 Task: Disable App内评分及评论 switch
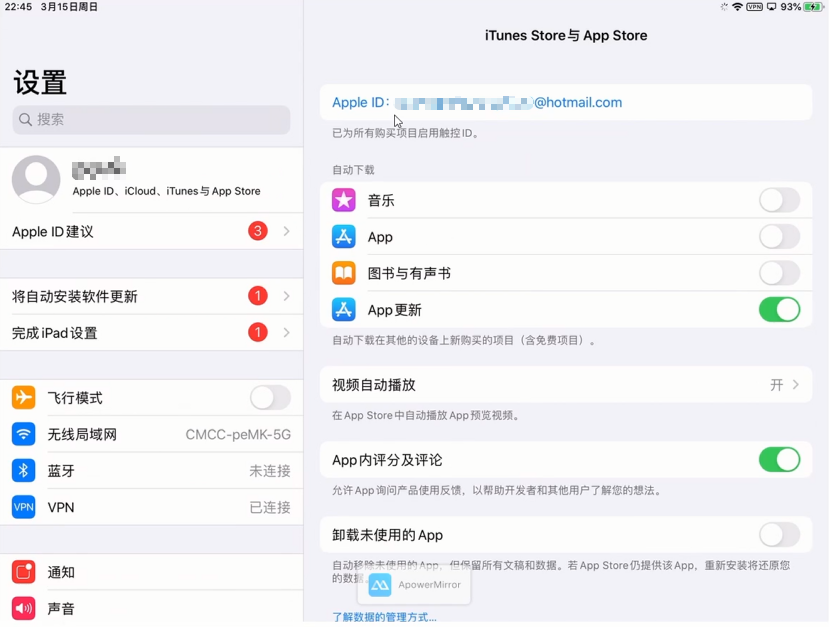779,460
